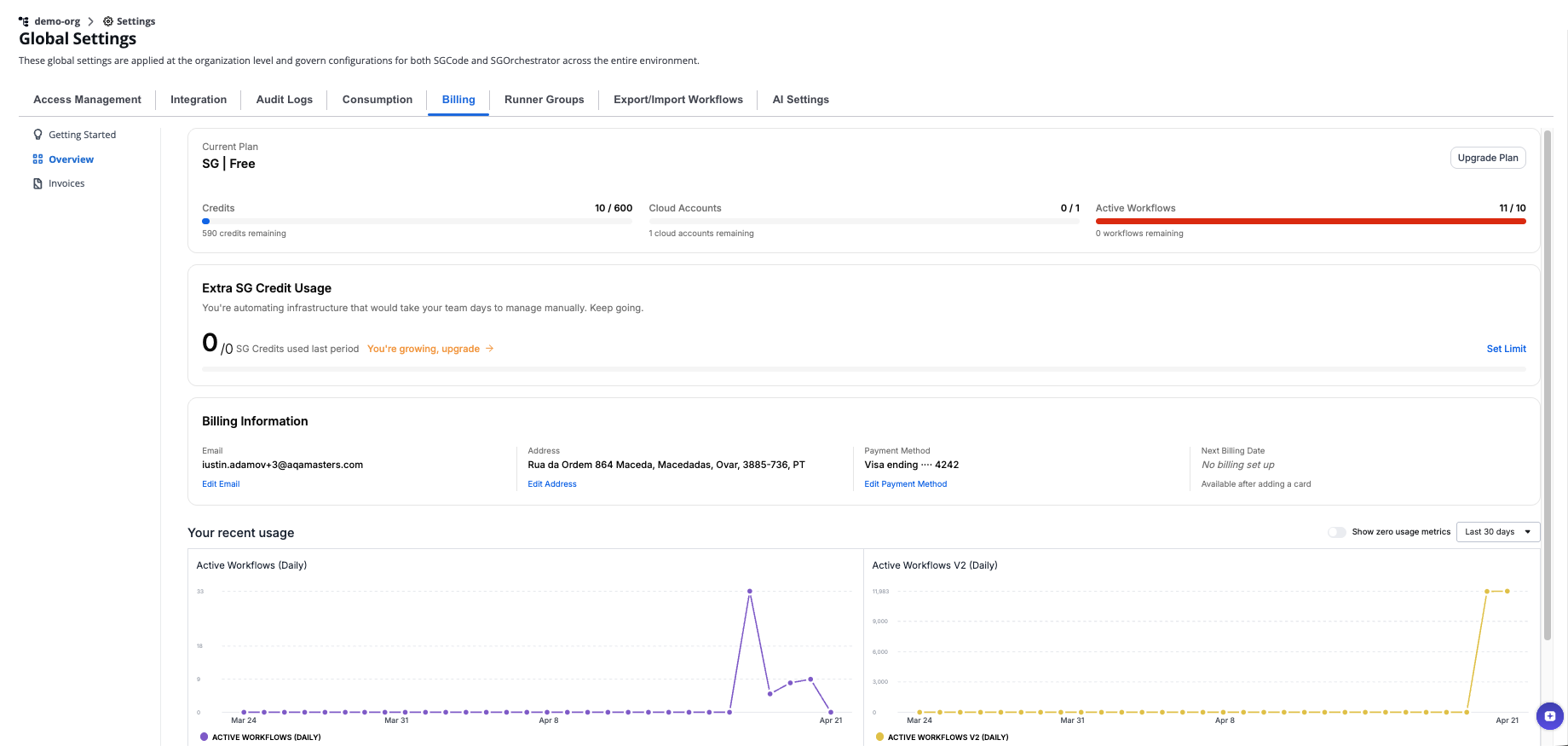The height and width of the screenshot is (746, 1568).
Task: Click the "11 / 10" active workflows count
Action: click(x=1513, y=208)
